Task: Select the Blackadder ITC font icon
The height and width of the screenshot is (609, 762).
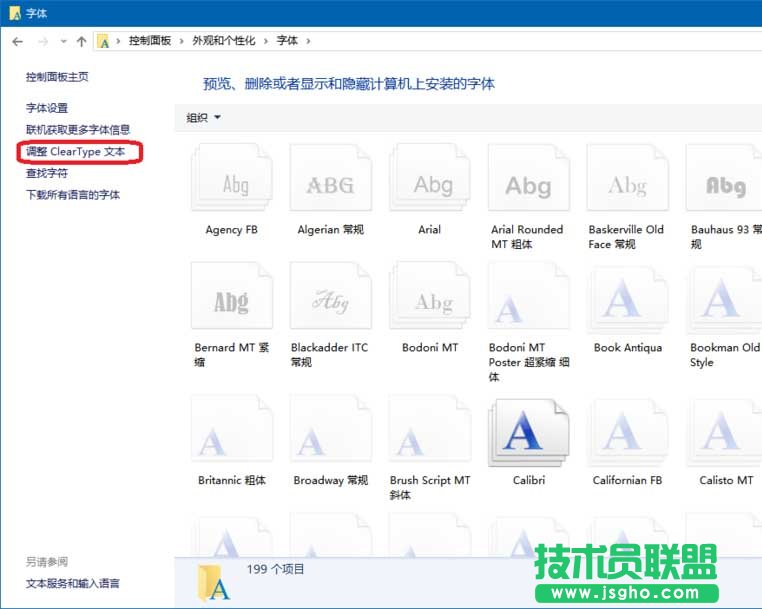Action: click(330, 296)
